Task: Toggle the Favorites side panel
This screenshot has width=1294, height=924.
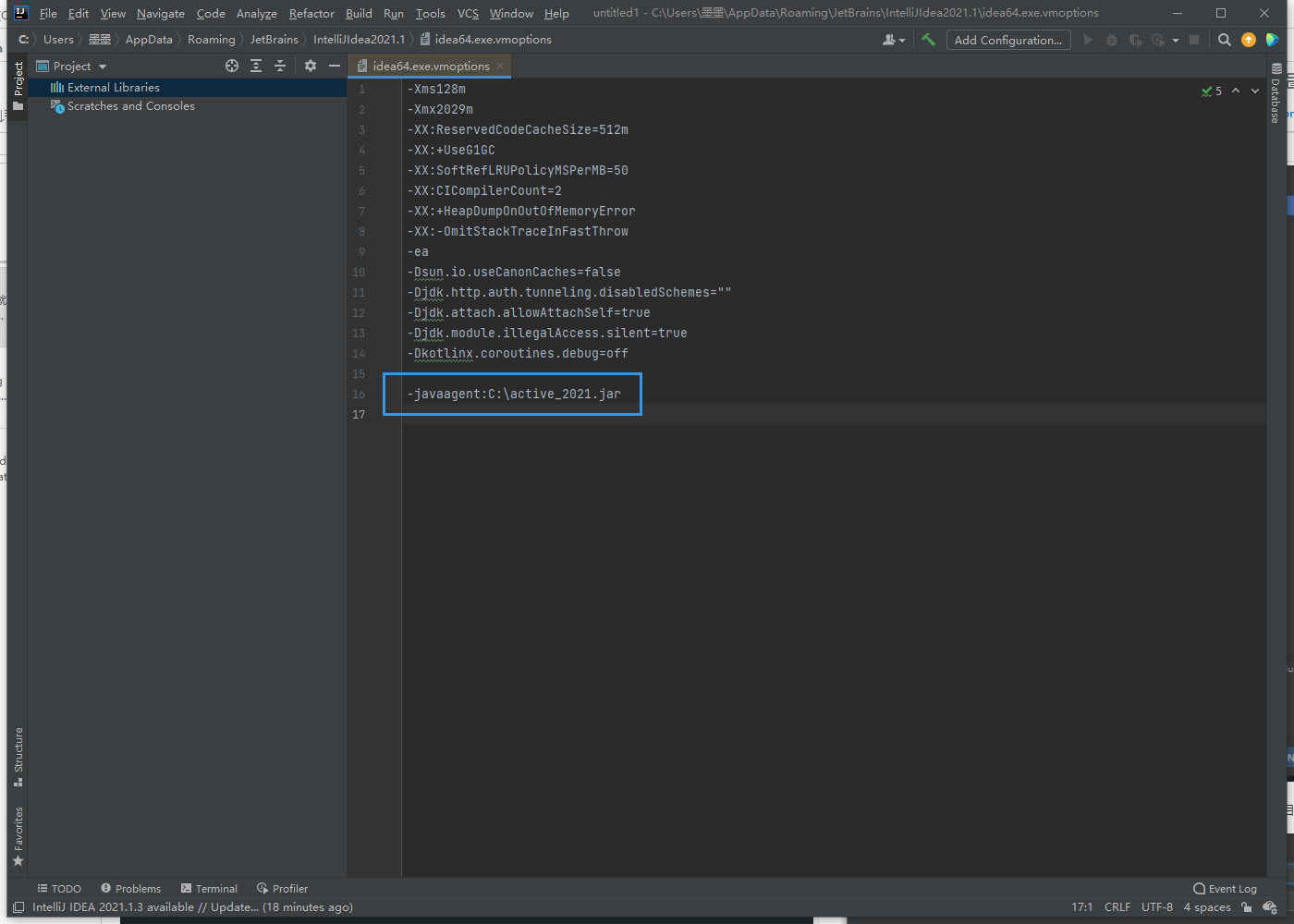Action: tap(18, 835)
